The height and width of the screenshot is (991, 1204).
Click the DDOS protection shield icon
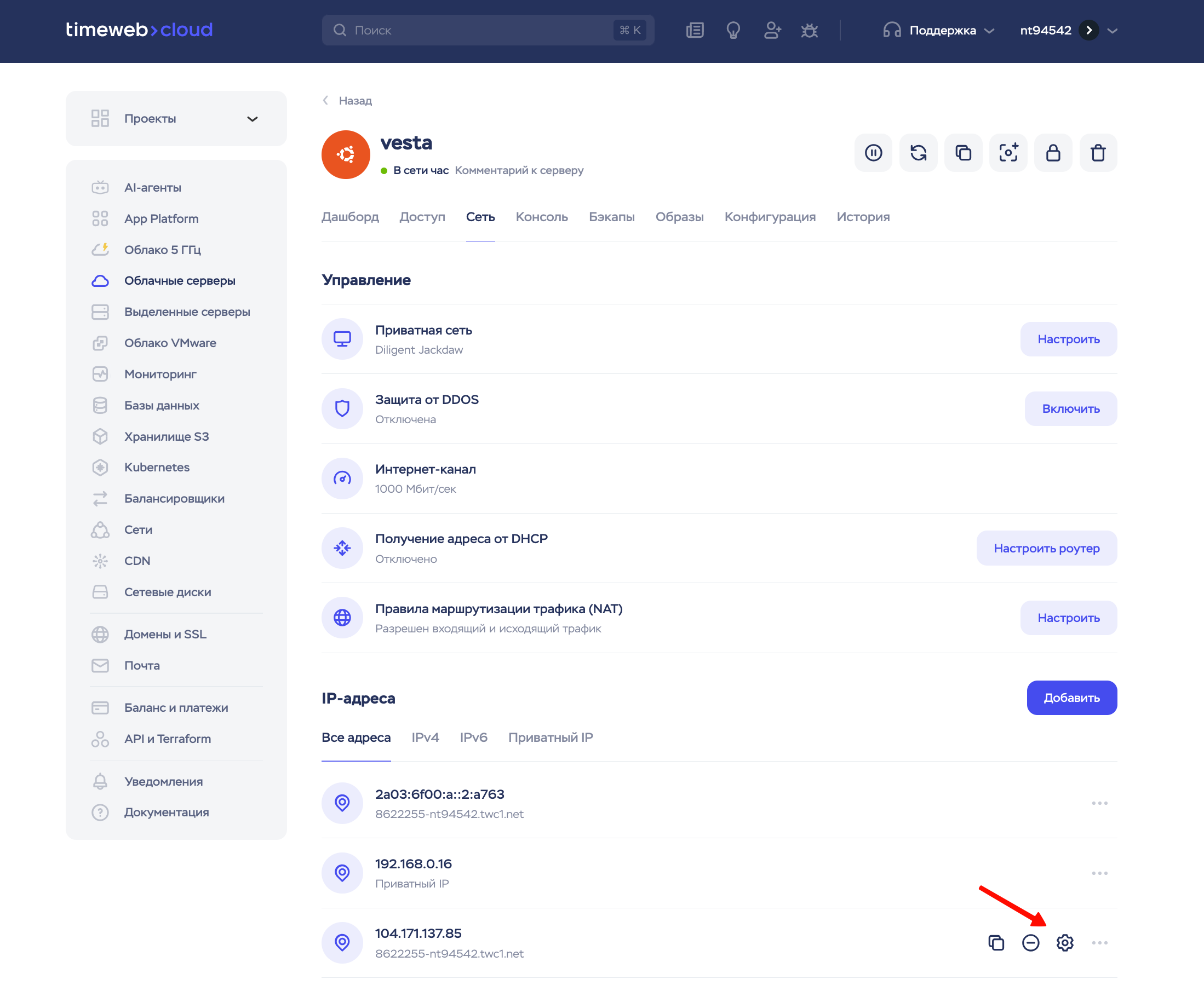pos(342,409)
